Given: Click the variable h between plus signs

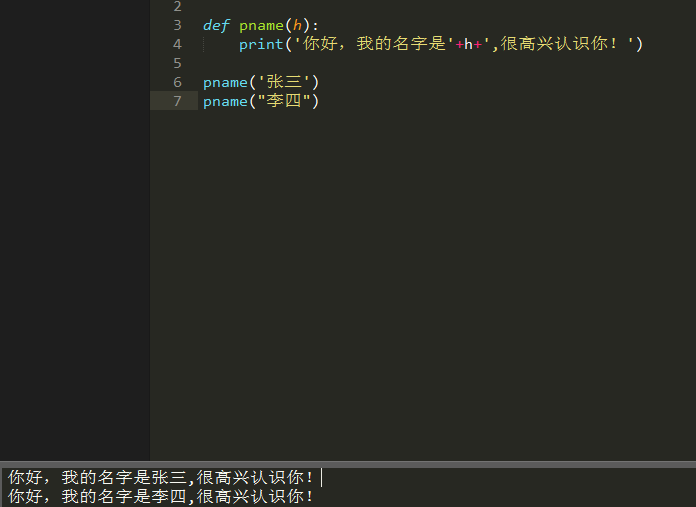Looking at the screenshot, I should click(x=468, y=44).
